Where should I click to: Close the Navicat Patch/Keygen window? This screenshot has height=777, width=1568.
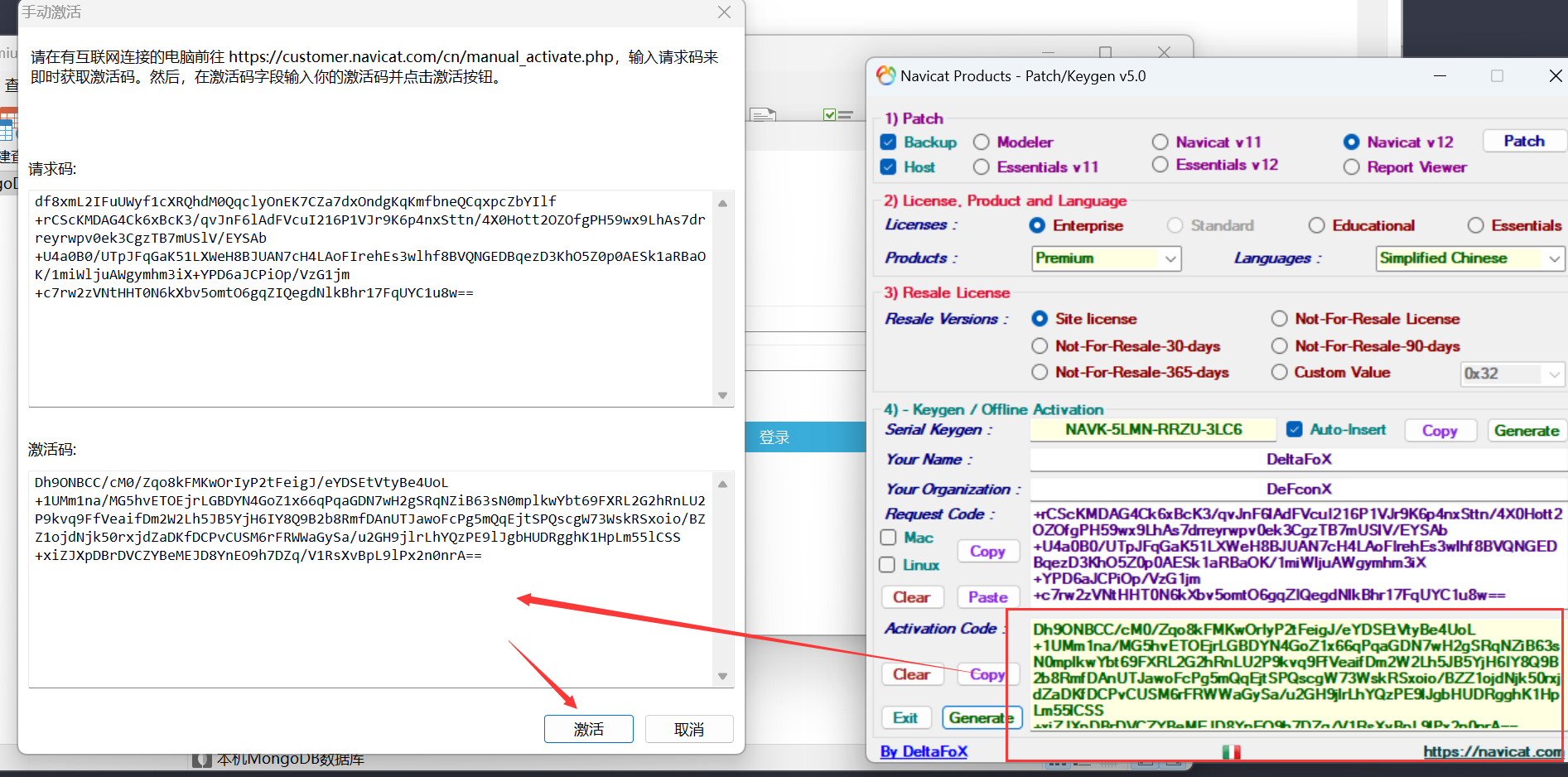1556,76
